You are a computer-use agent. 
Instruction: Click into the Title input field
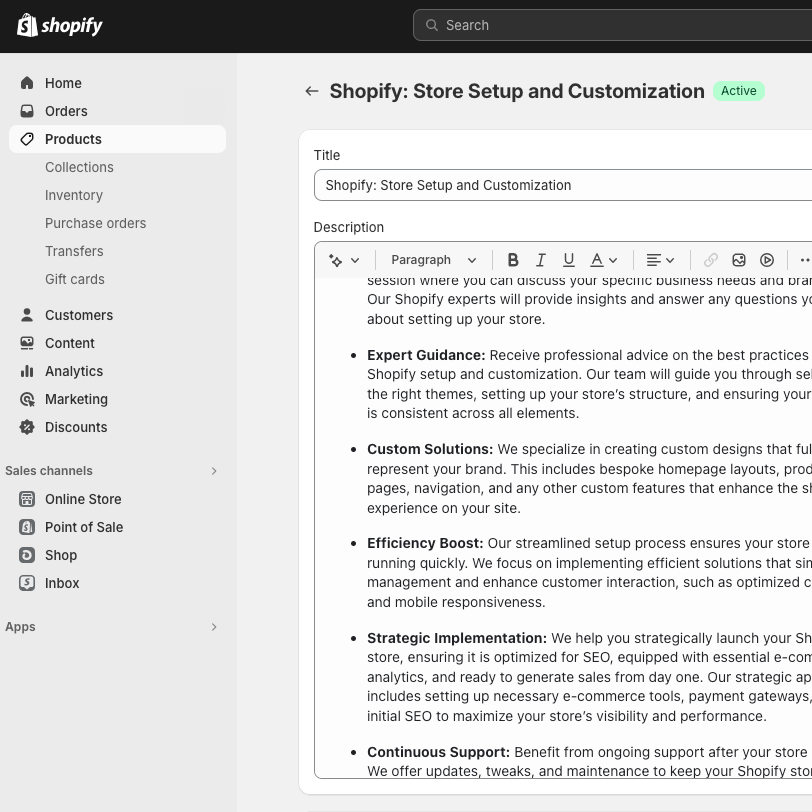pos(563,185)
